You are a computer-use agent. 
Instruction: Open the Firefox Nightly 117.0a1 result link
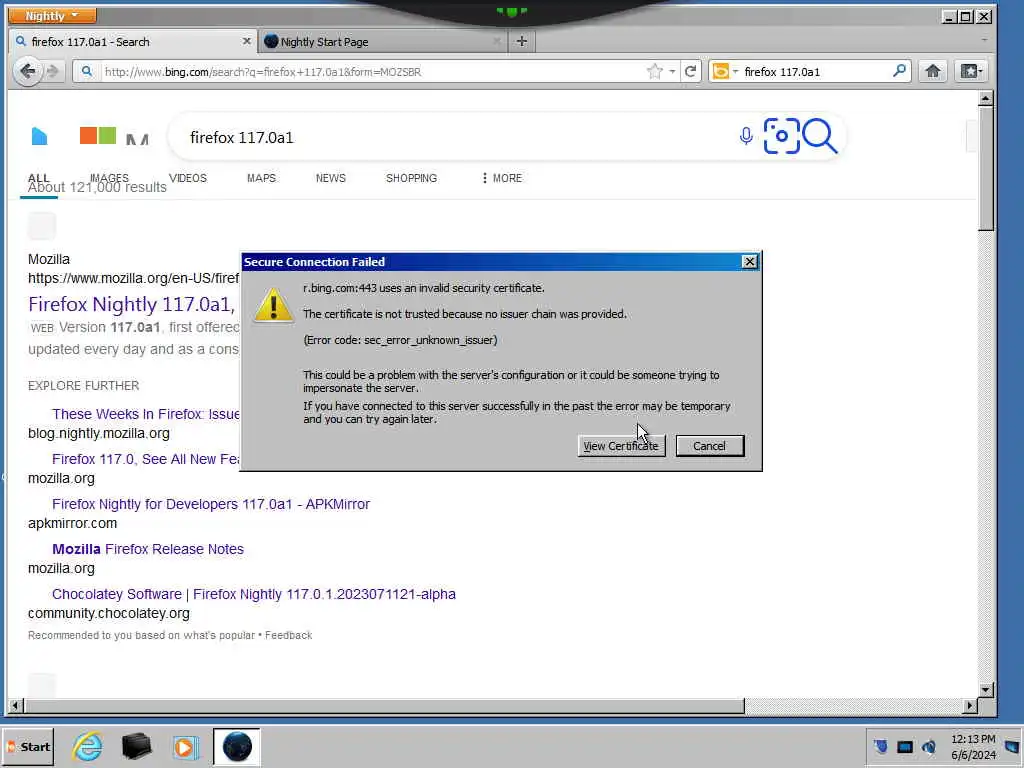(133, 304)
